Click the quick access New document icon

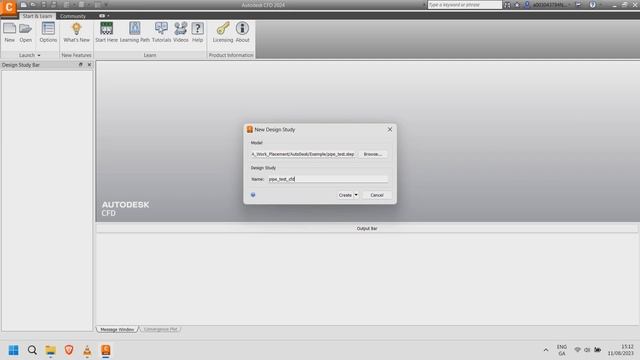[24, 5]
